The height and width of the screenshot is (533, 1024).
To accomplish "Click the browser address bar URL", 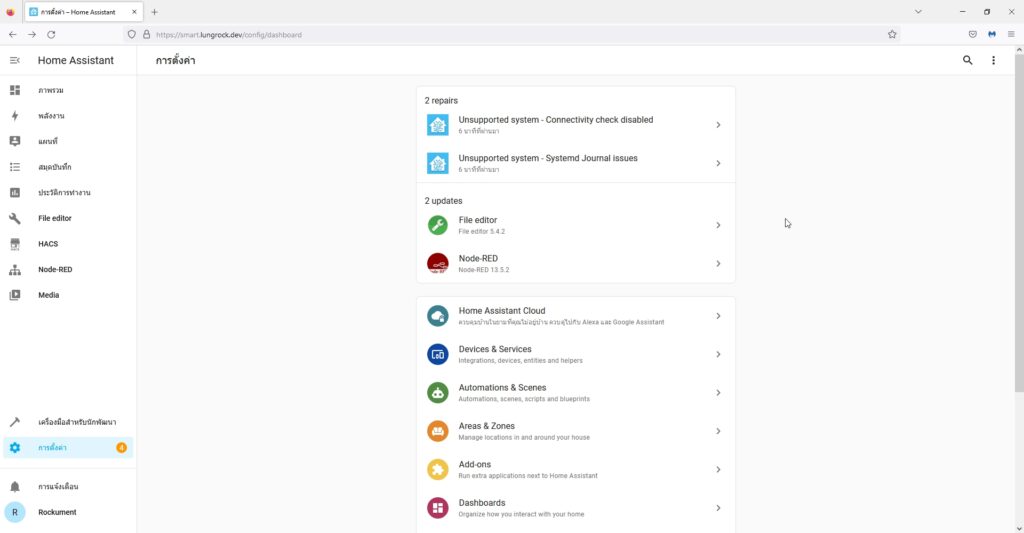I will point(229,35).
